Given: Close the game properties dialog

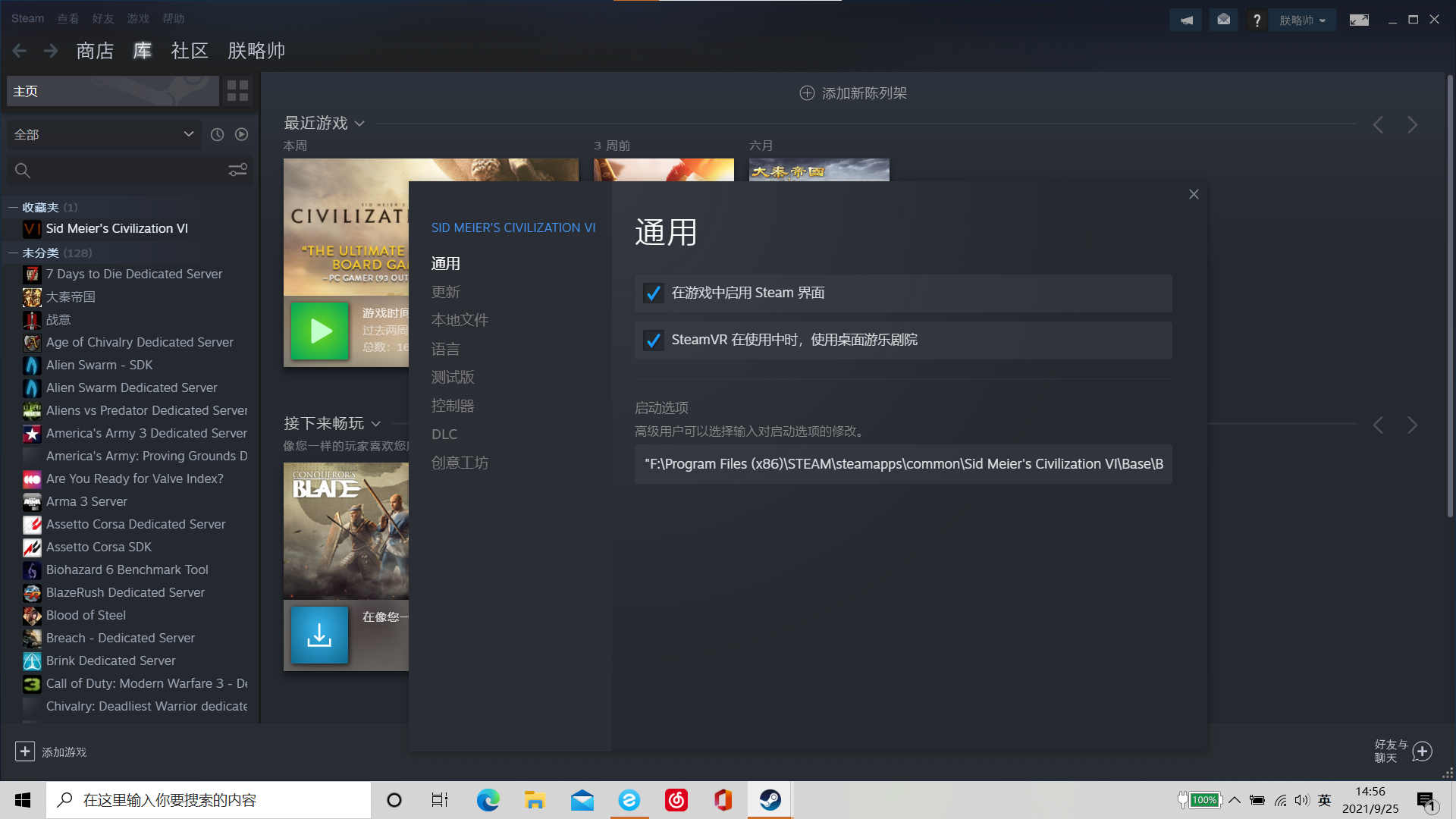Looking at the screenshot, I should 1194,195.
